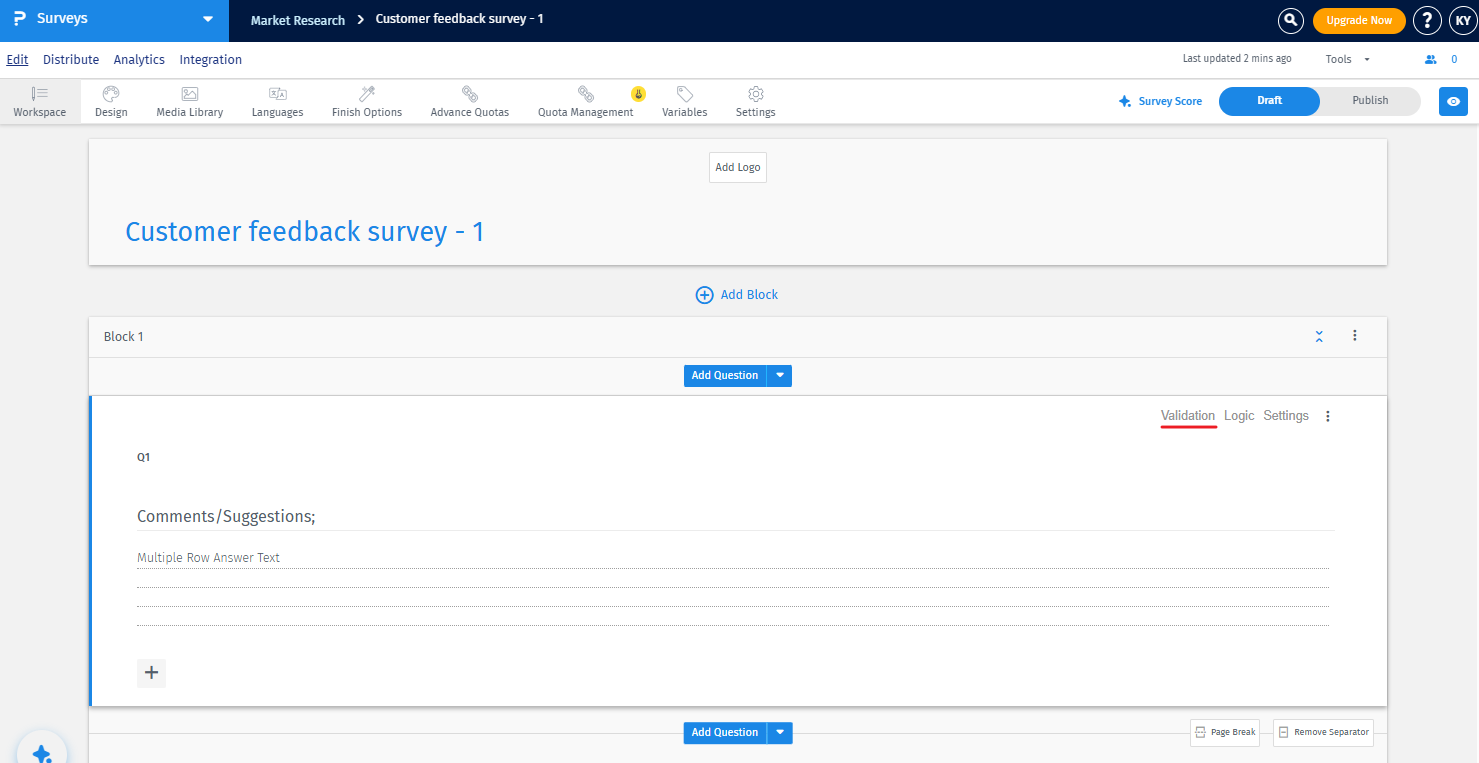Open Advance Quotas
The height and width of the screenshot is (763, 1479).
[470, 101]
